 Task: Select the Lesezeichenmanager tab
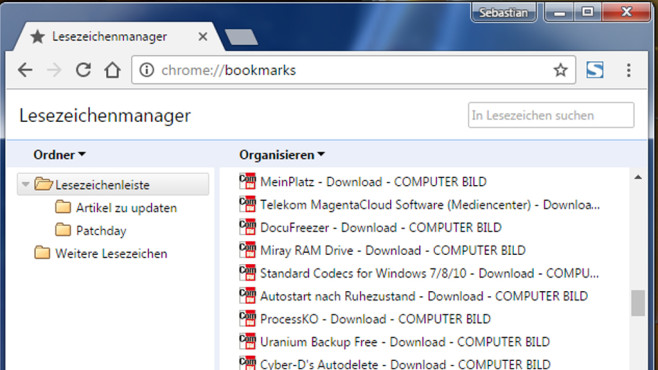point(120,36)
